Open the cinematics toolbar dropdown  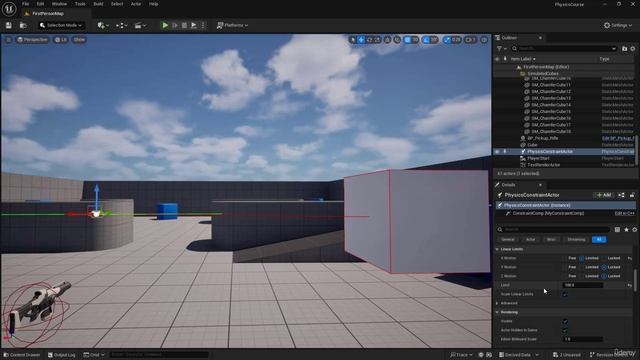point(140,25)
